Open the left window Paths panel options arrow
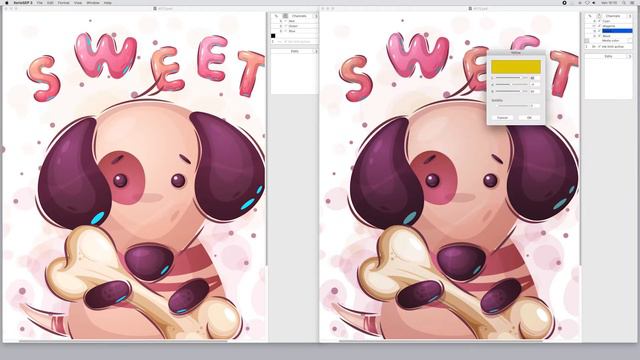 click(316, 51)
